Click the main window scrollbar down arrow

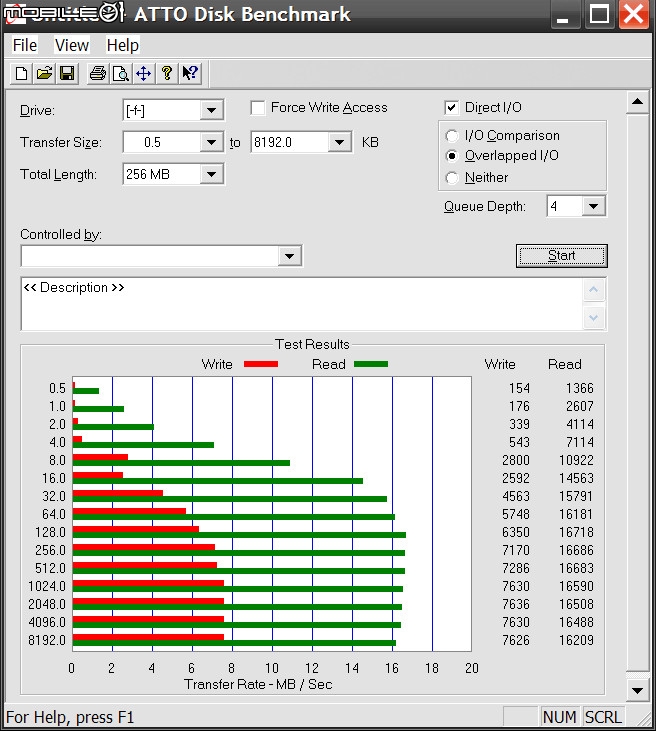(637, 690)
